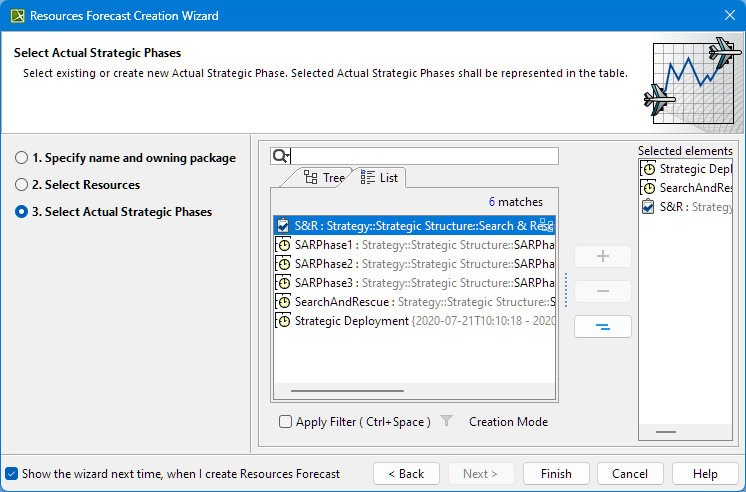Click the Finish button

click(556, 474)
